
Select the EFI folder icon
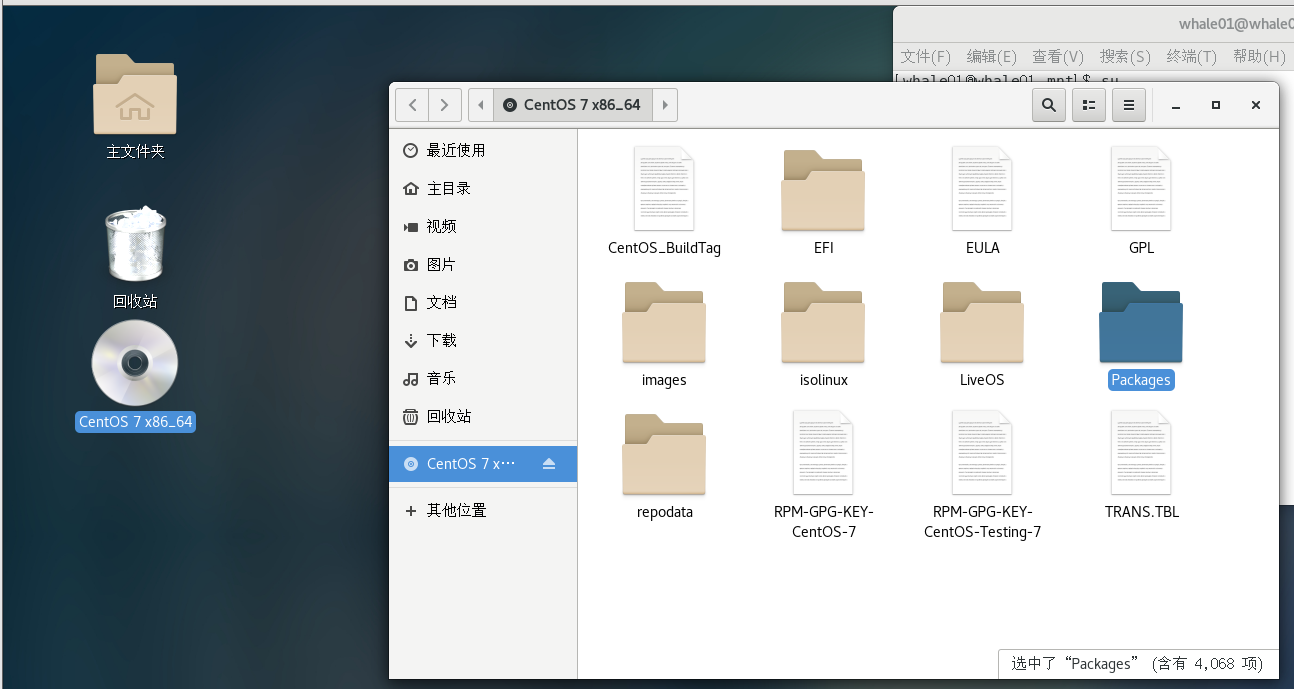[823, 190]
